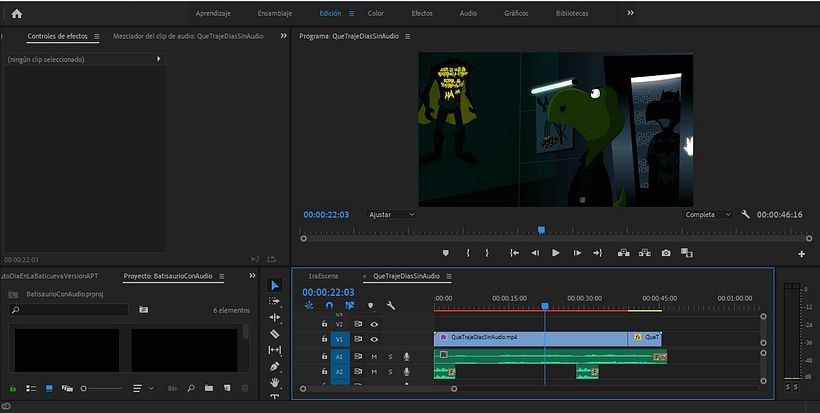Go to Out point
Image resolution: width=820 pixels, height=413 pixels.
coord(598,253)
